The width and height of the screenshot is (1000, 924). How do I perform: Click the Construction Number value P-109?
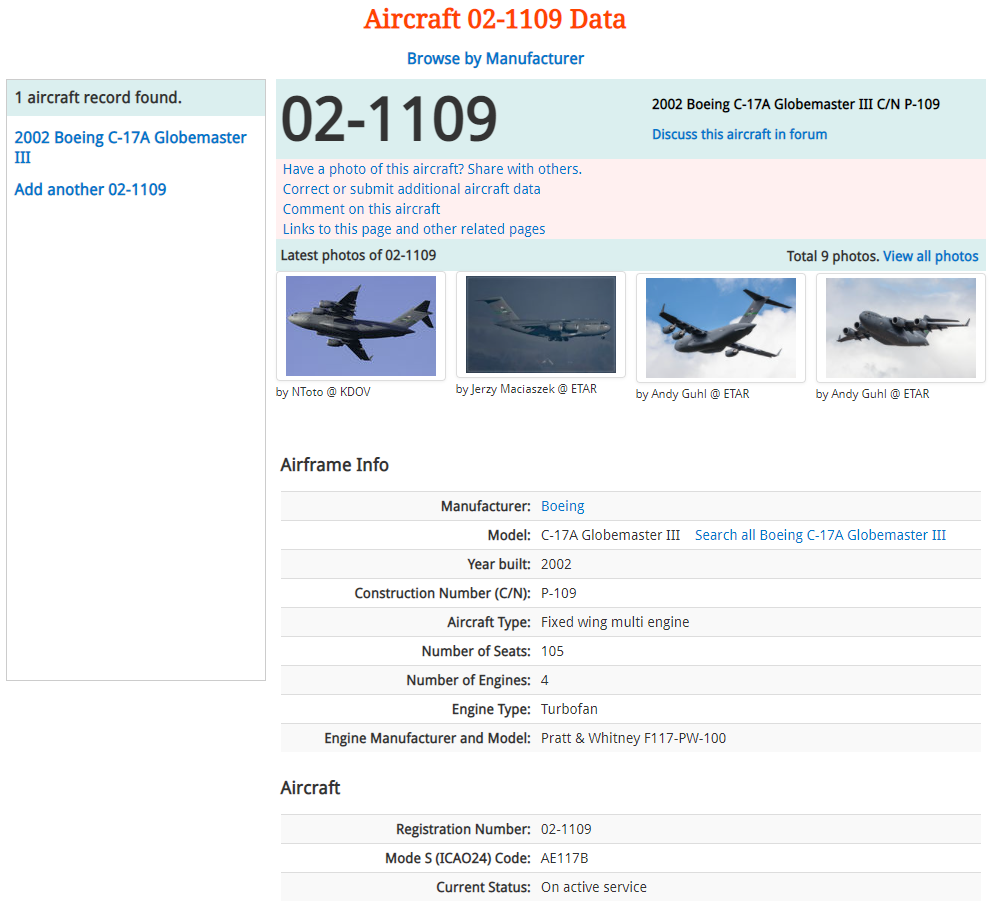tap(559, 593)
